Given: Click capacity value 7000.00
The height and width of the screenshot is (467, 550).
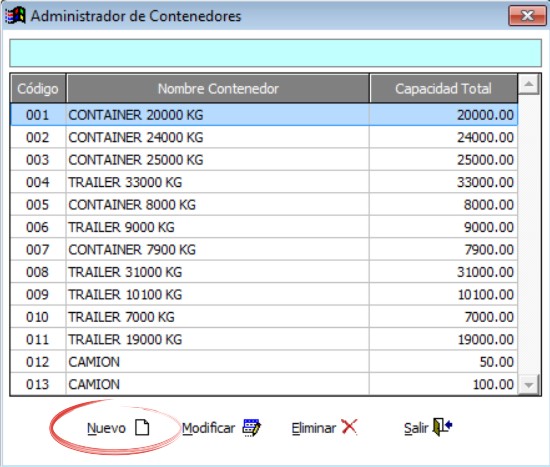Looking at the screenshot, I should point(489,317).
